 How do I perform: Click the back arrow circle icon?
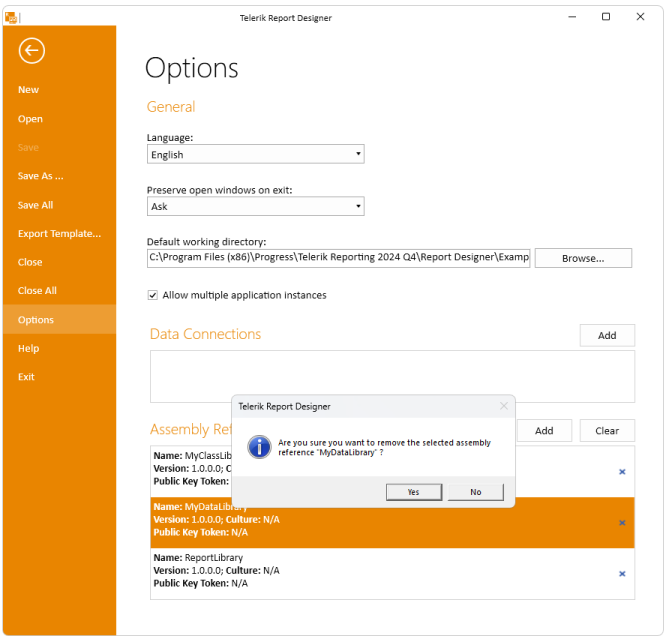pyautogui.click(x=31, y=51)
